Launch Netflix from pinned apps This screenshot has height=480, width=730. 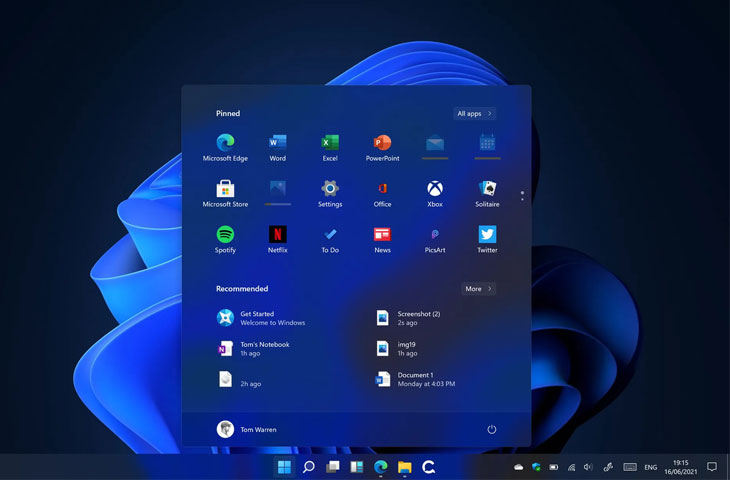point(277,235)
